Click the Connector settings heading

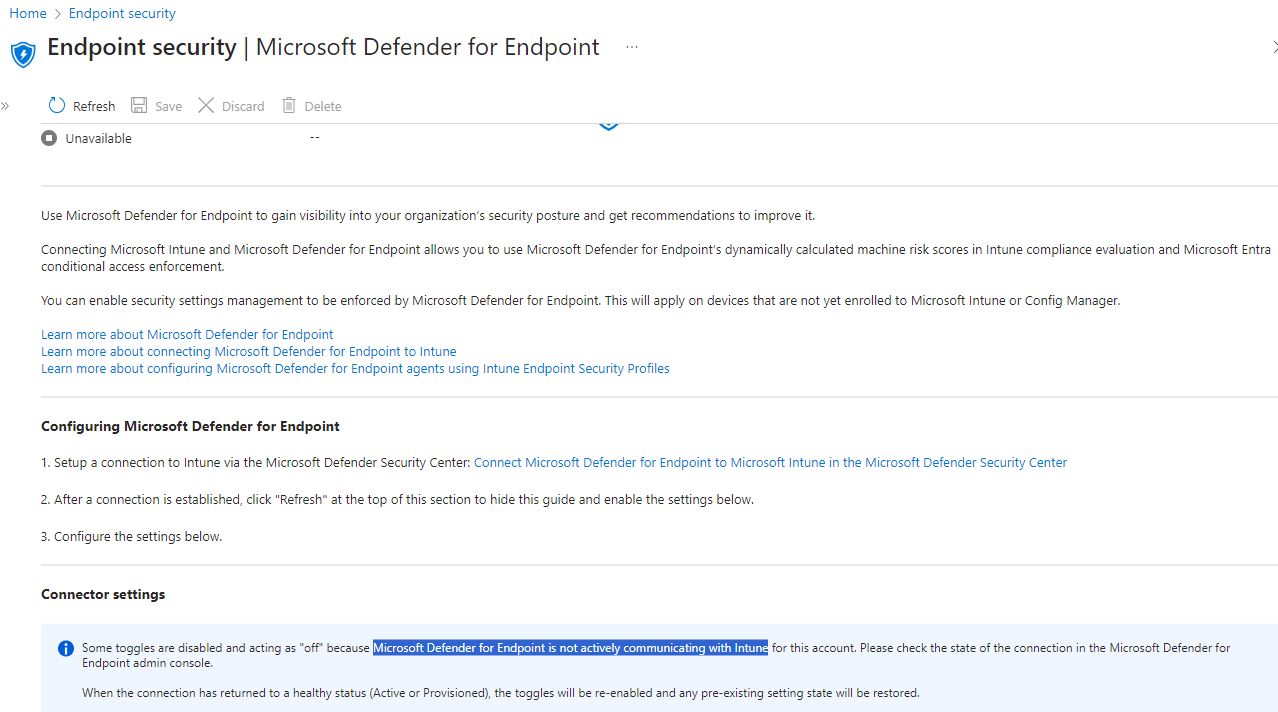(103, 594)
